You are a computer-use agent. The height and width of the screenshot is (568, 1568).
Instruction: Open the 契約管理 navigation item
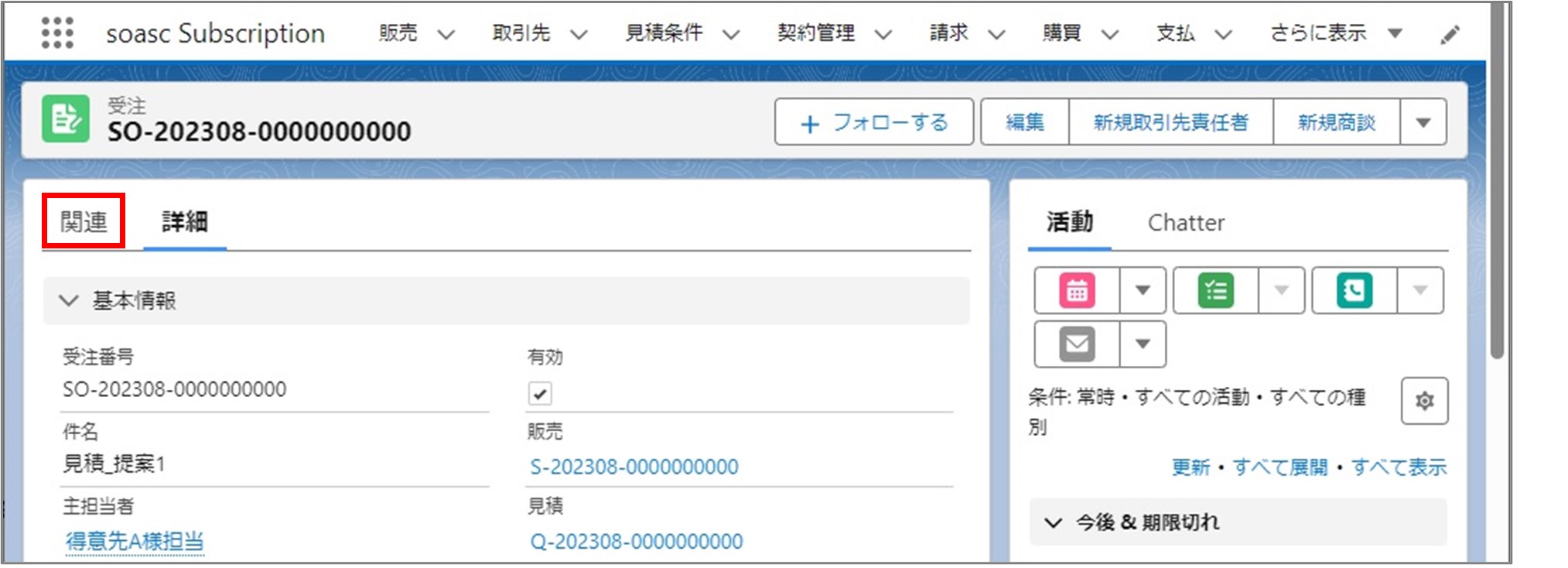coord(816,33)
